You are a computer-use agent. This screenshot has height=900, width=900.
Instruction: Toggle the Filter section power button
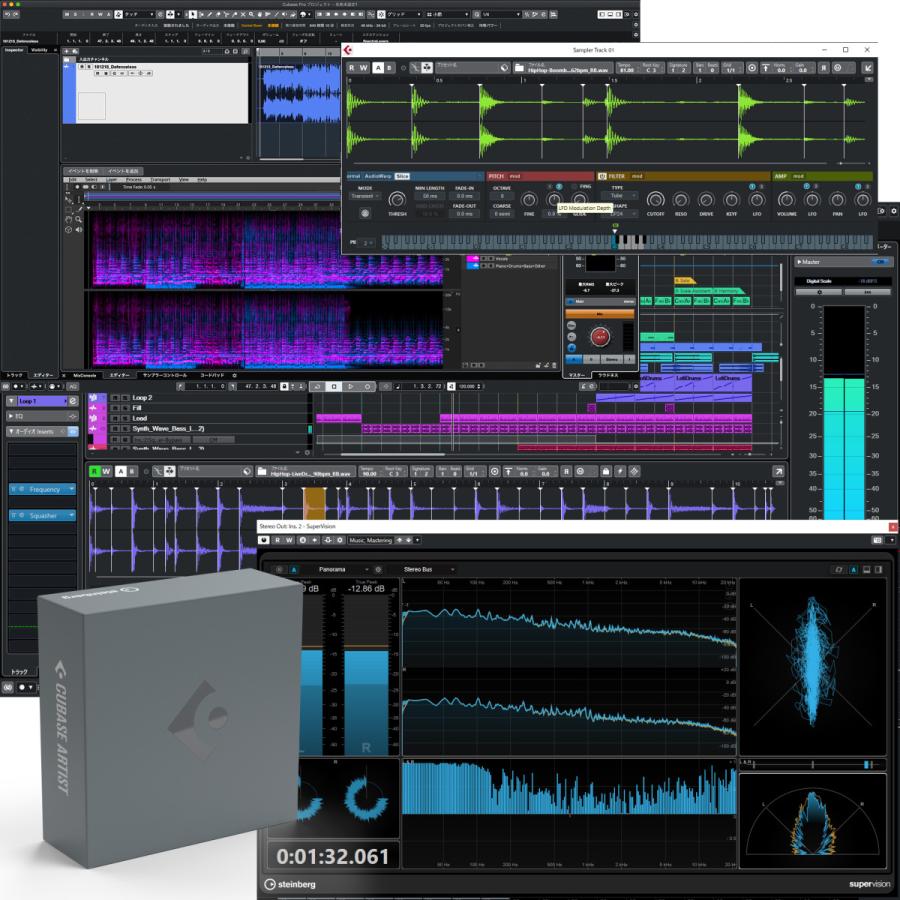pos(602,176)
